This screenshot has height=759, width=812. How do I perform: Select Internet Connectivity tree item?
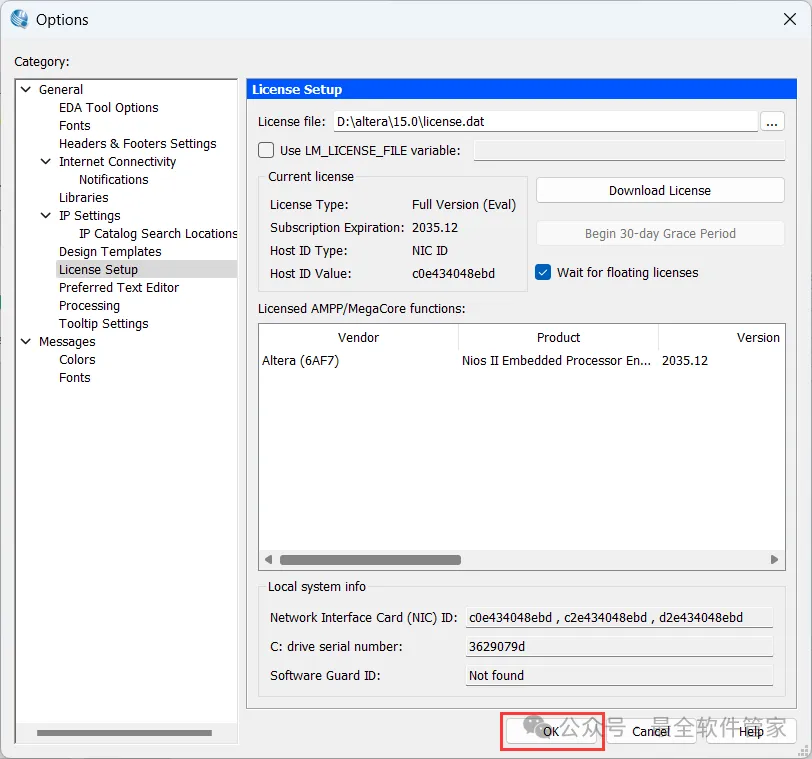coord(118,162)
